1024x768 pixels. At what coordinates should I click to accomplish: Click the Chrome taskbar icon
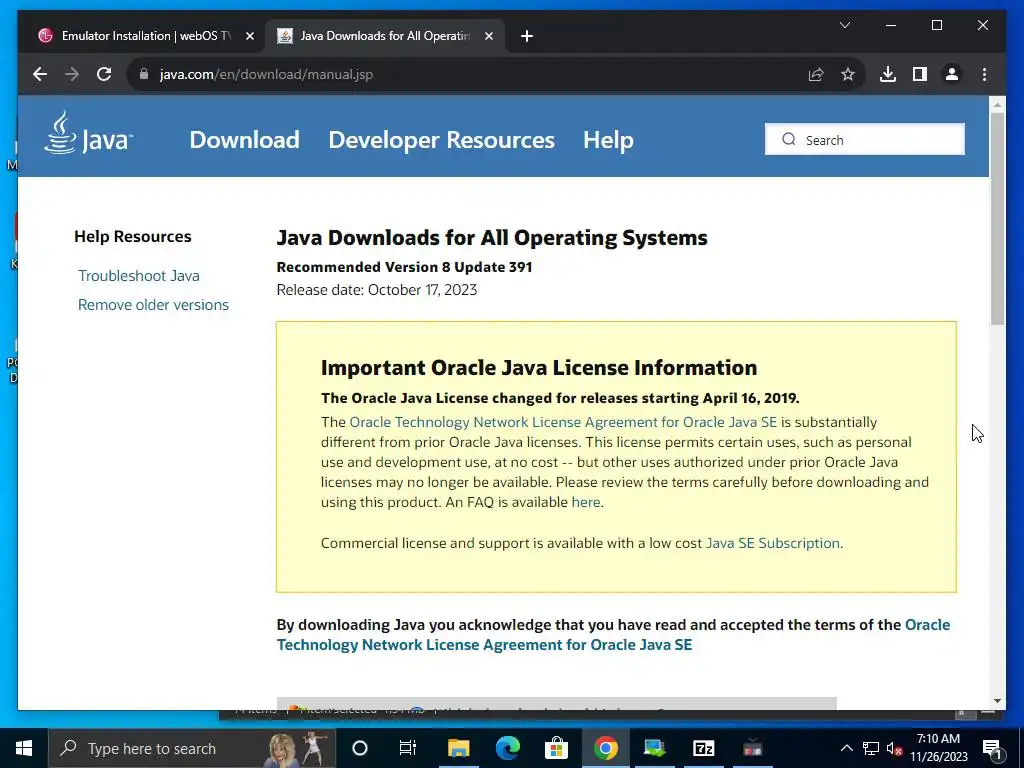click(605, 748)
